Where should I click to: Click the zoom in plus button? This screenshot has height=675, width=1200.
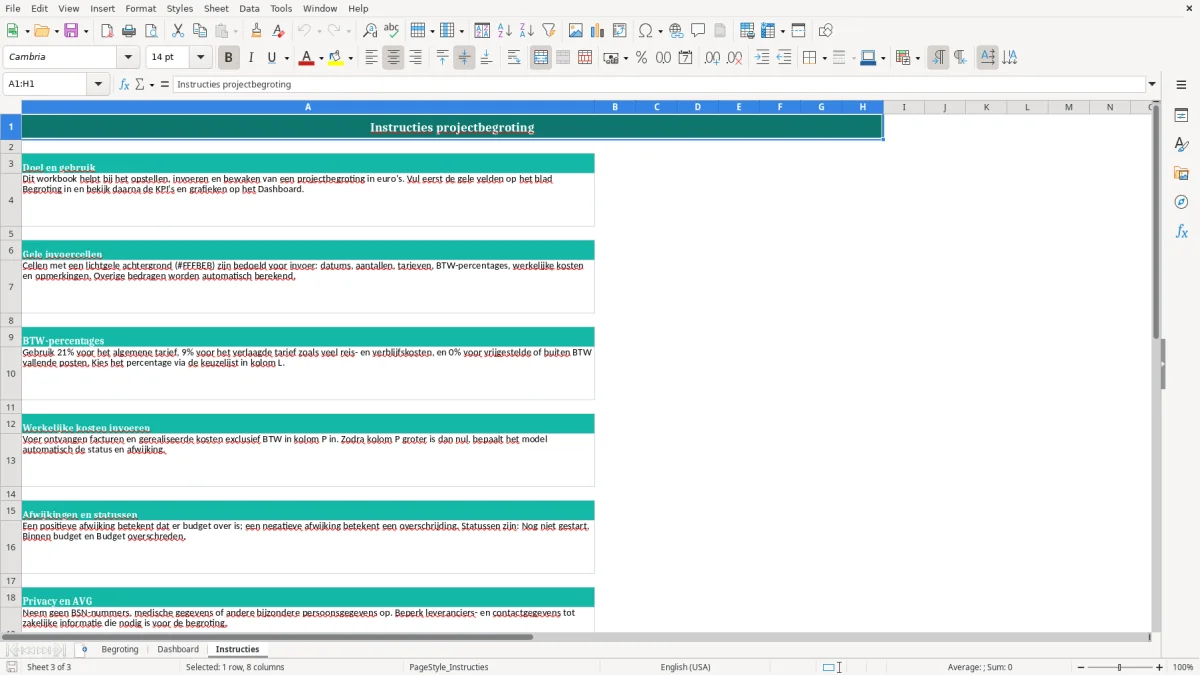pos(1160,667)
